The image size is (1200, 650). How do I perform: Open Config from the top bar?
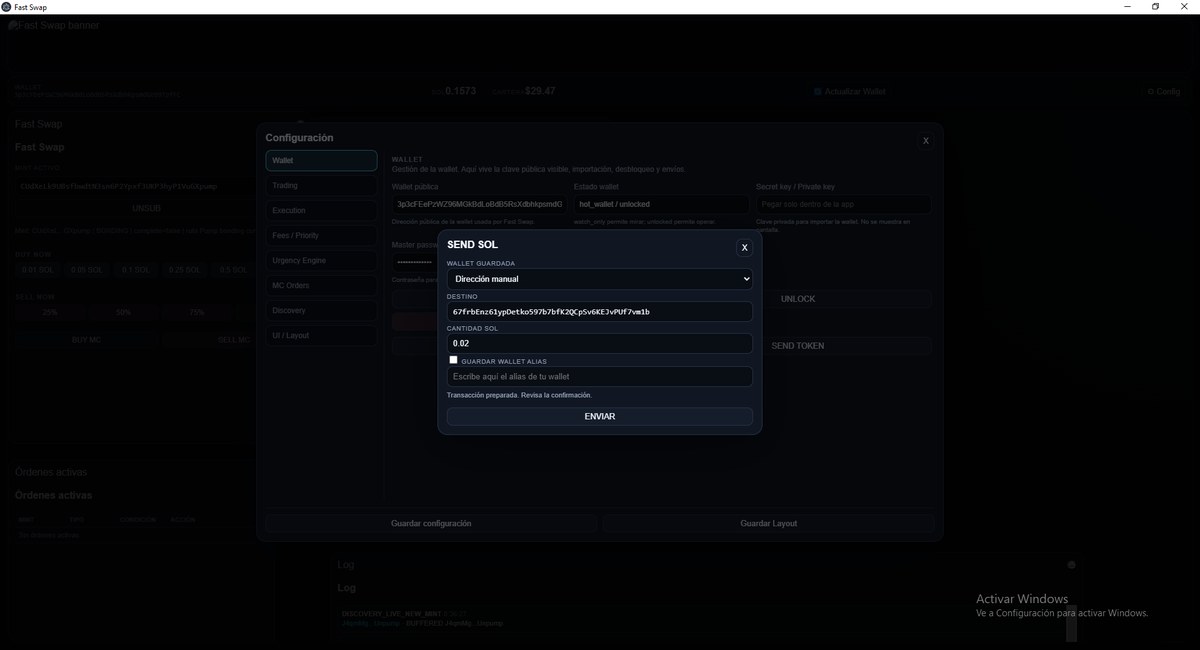pos(1164,91)
